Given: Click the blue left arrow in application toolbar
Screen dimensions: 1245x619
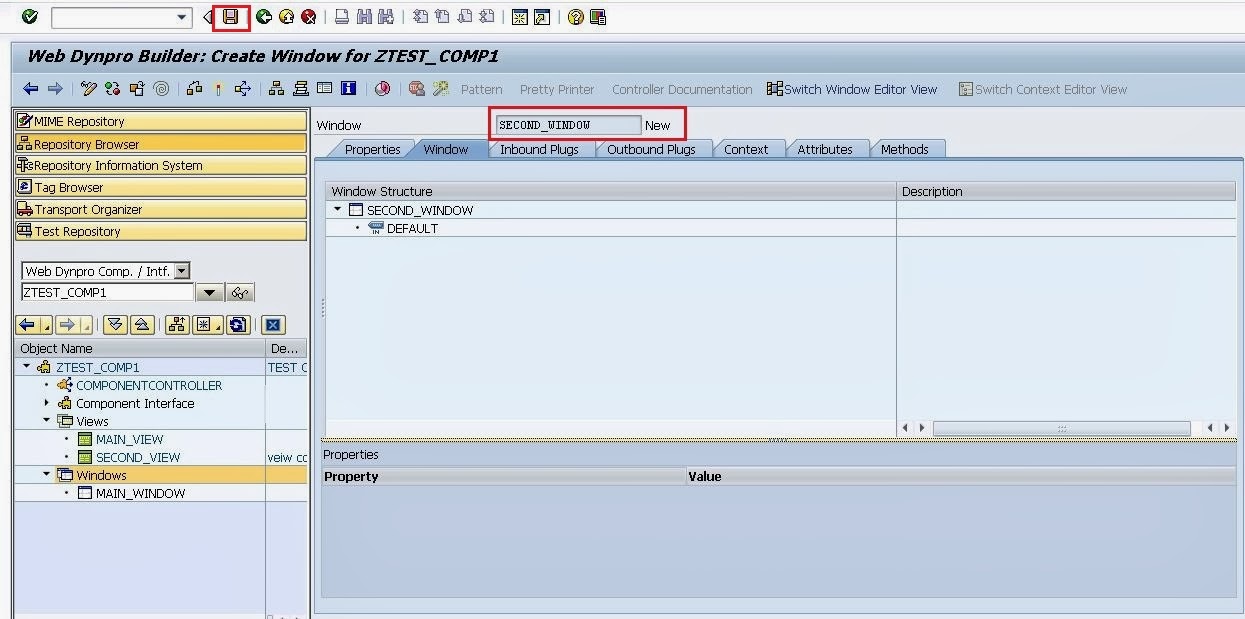Looking at the screenshot, I should point(31,89).
